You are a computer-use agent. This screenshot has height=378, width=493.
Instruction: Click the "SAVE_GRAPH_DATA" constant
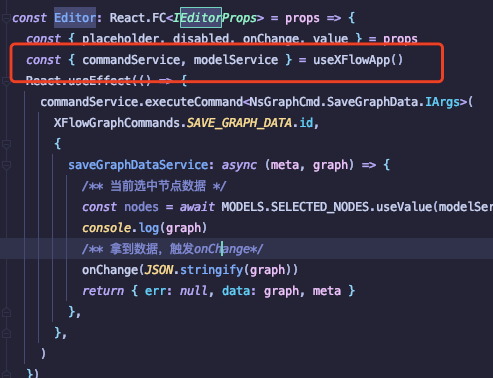pyautogui.click(x=239, y=123)
